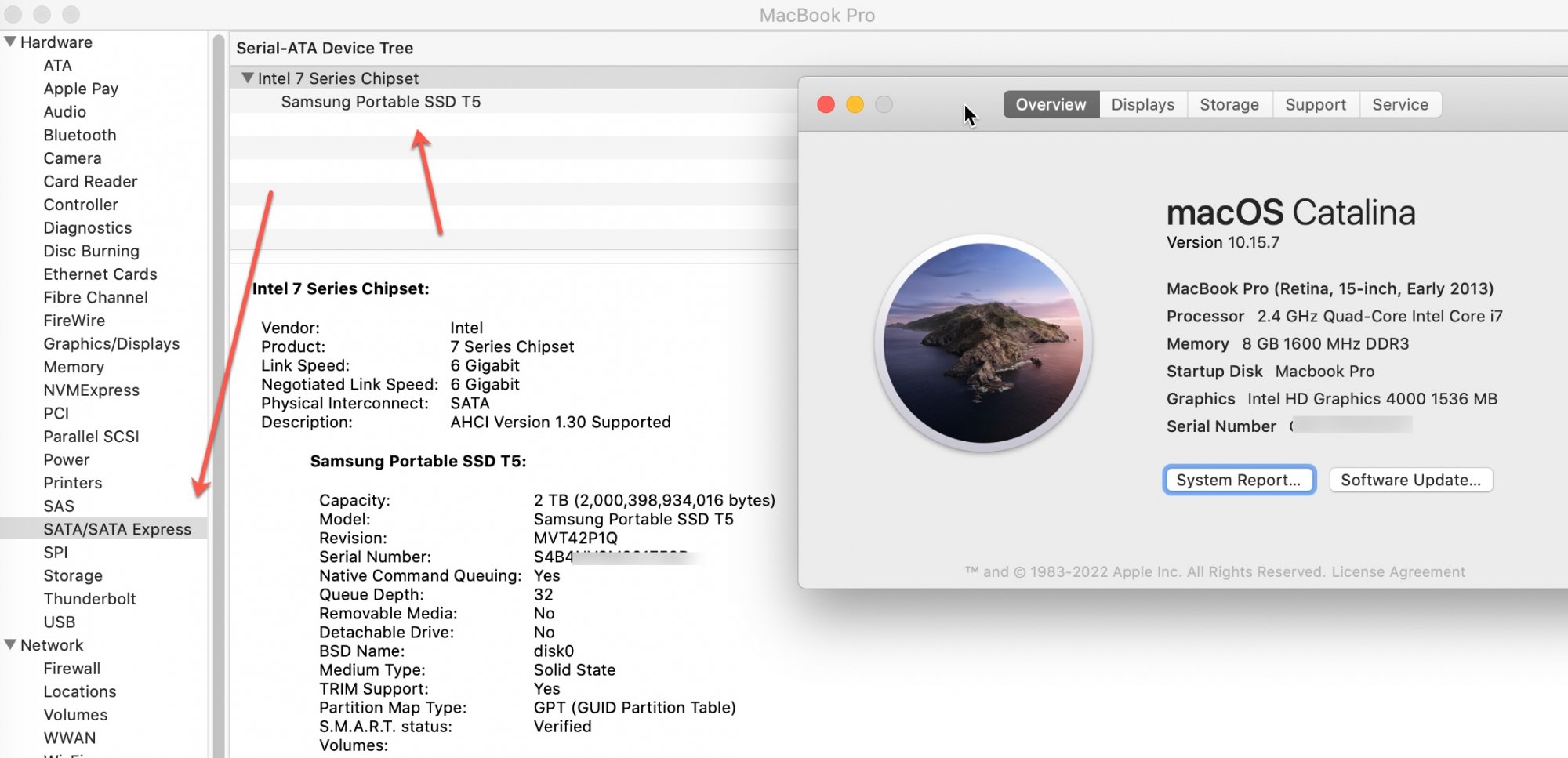This screenshot has width=1568, height=758.
Task: Click the Software Update button
Action: click(x=1411, y=480)
